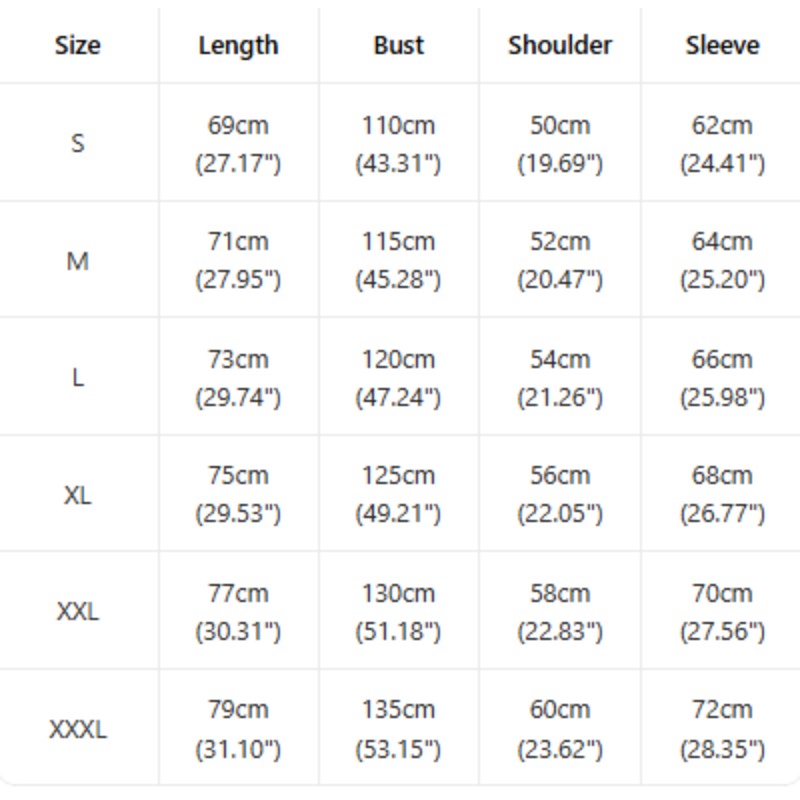Click the 73cm length cell
Image resolution: width=800 pixels, height=800 pixels.
238,378
